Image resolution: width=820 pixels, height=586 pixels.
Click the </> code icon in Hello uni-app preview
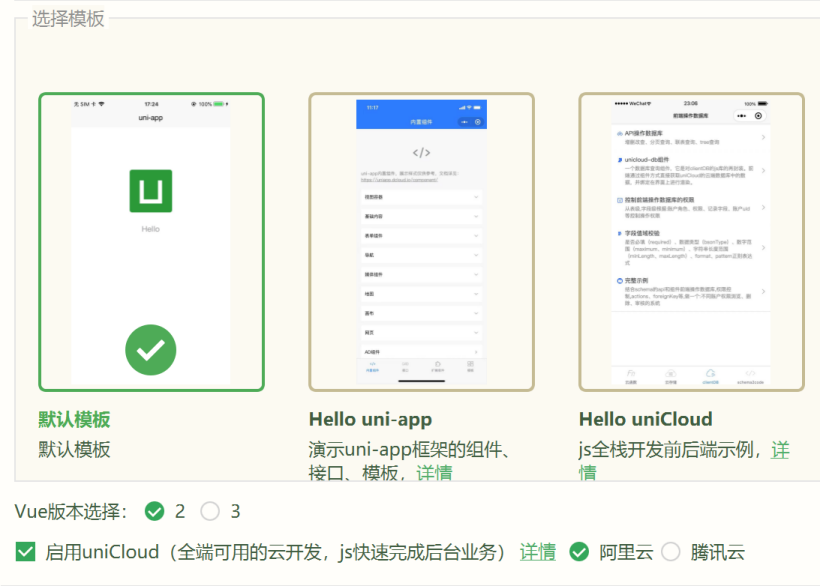[x=421, y=154]
